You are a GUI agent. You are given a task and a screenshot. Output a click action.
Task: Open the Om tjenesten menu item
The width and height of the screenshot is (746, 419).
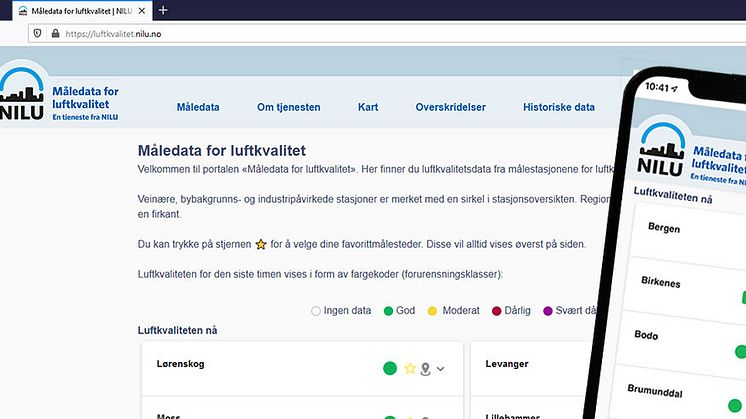tap(289, 107)
